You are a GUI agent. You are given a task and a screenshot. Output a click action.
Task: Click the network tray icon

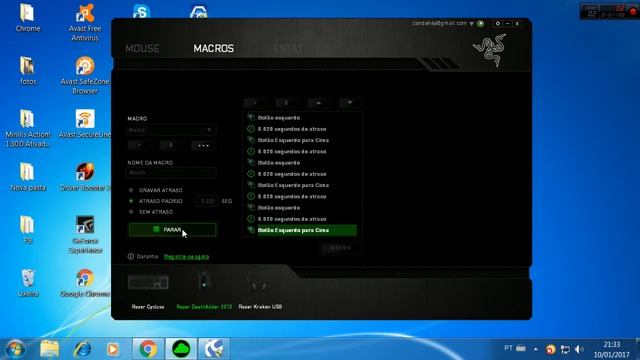[x=565, y=349]
